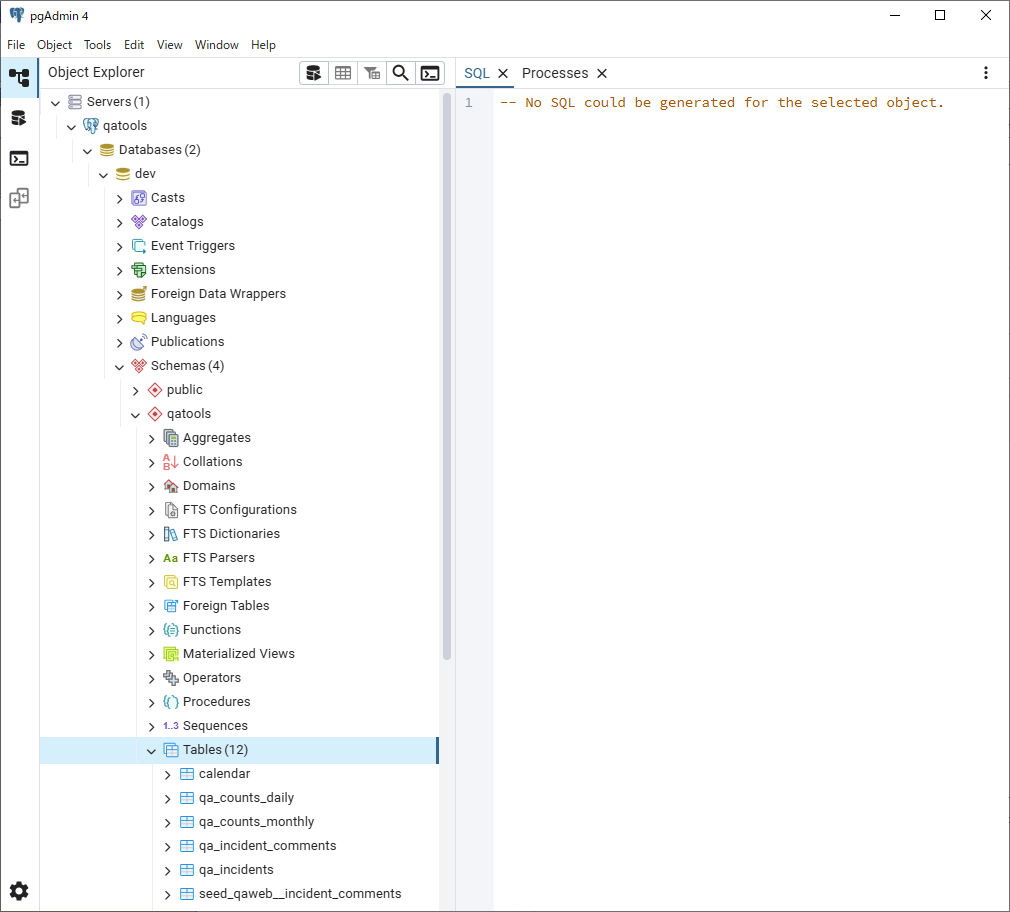This screenshot has width=1010, height=912.
Task: Click the Operators node icon
Action: coord(171,678)
